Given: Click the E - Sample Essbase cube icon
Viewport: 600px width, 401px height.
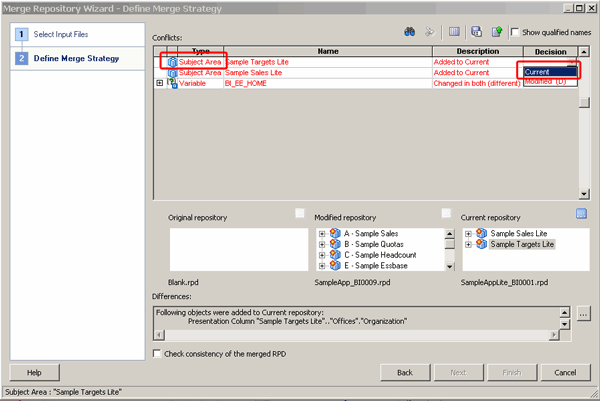Looking at the screenshot, I should pyautogui.click(x=335, y=265).
